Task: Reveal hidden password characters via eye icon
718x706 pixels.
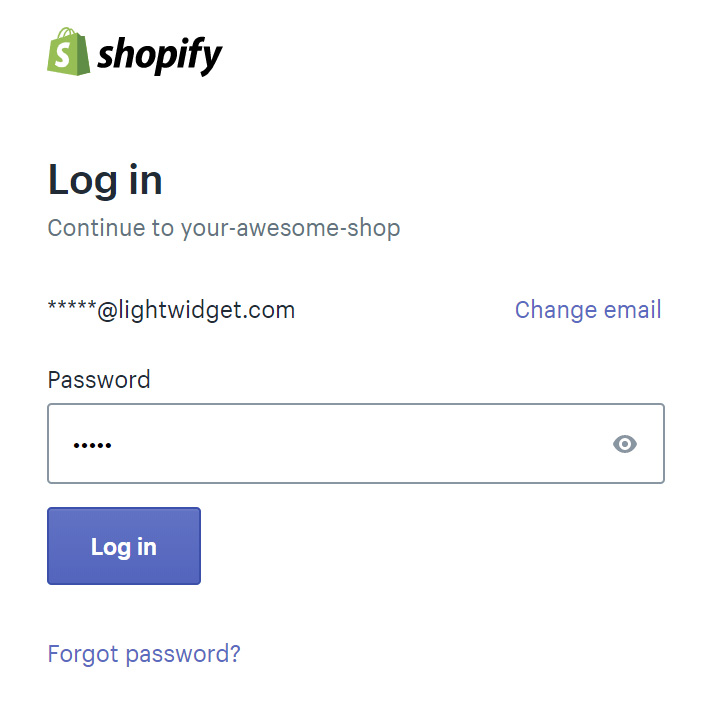Action: [625, 444]
